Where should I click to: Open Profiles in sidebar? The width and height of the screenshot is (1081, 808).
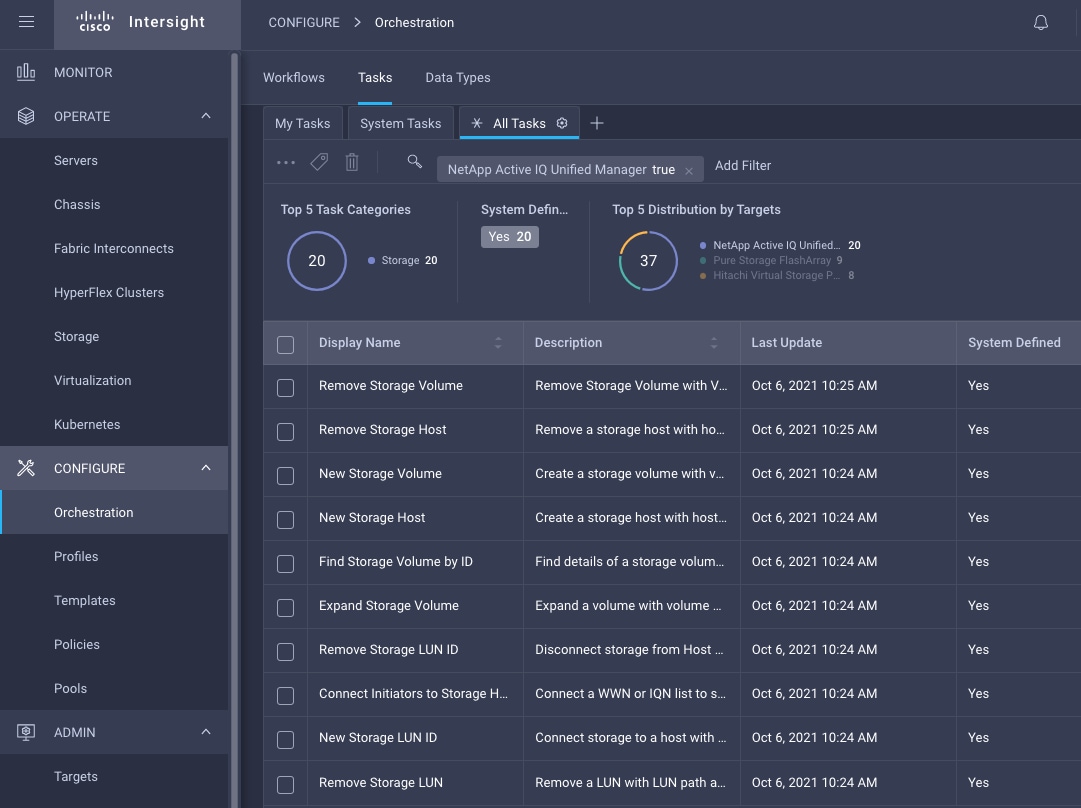(76, 556)
